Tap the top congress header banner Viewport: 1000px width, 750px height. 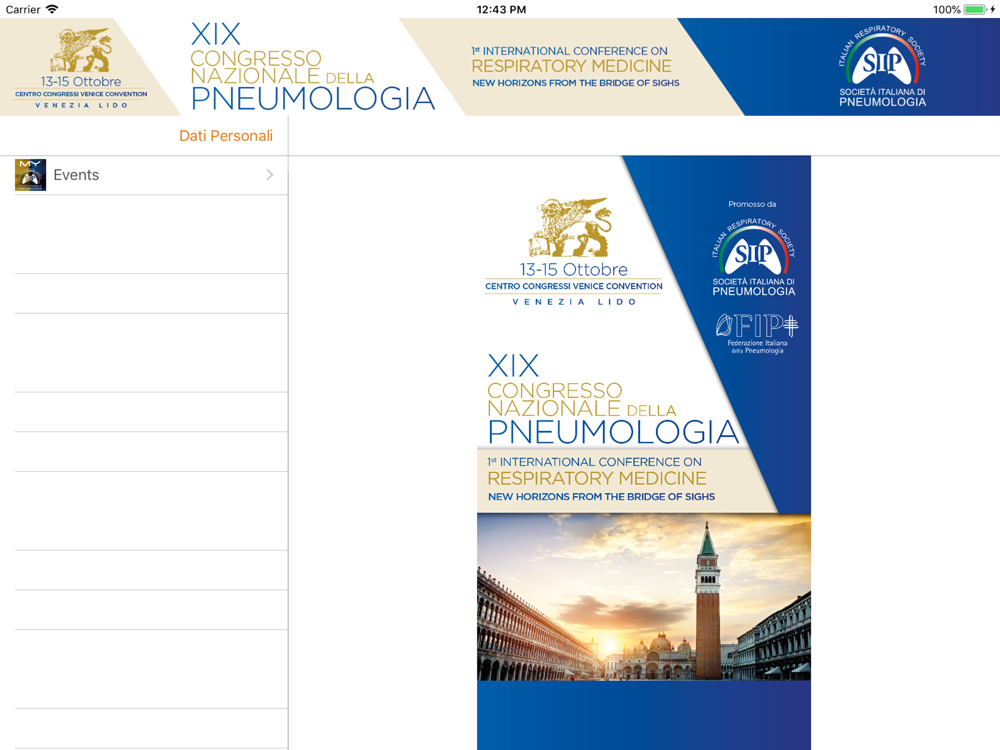500,67
